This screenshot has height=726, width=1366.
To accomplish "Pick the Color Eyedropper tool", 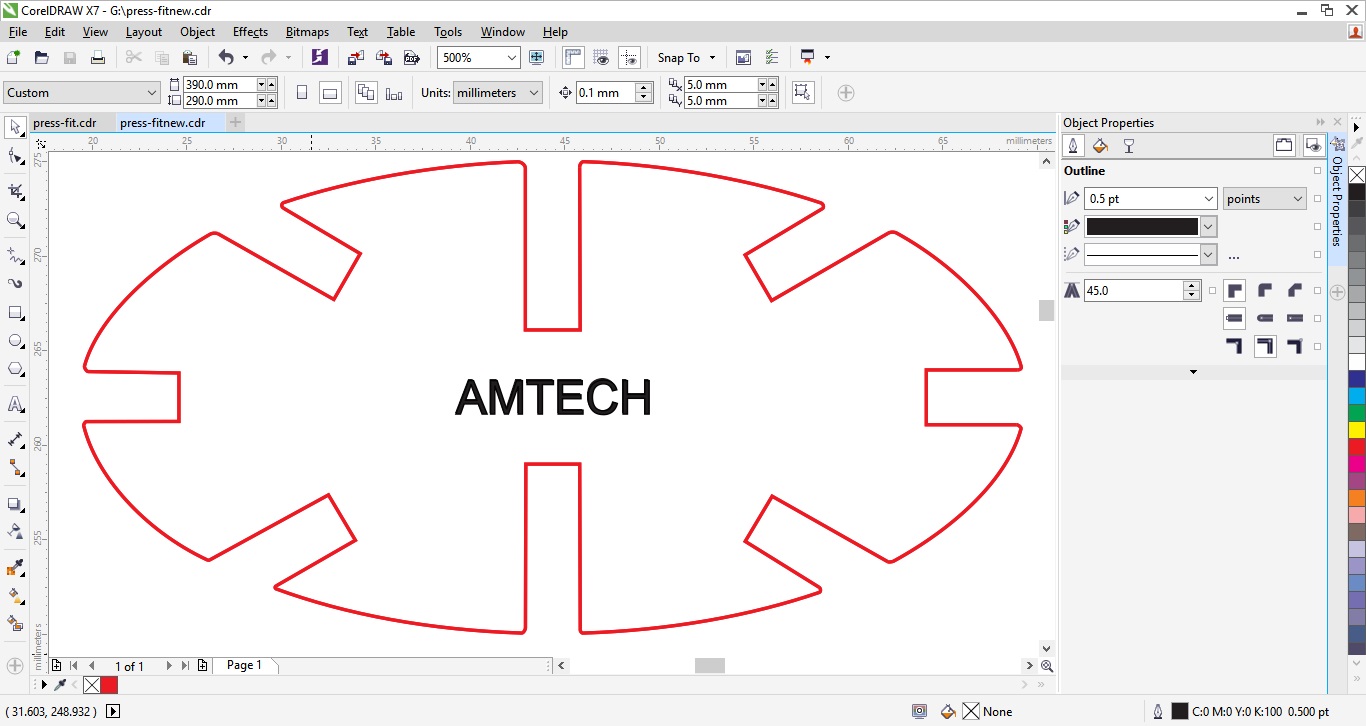I will [15, 568].
